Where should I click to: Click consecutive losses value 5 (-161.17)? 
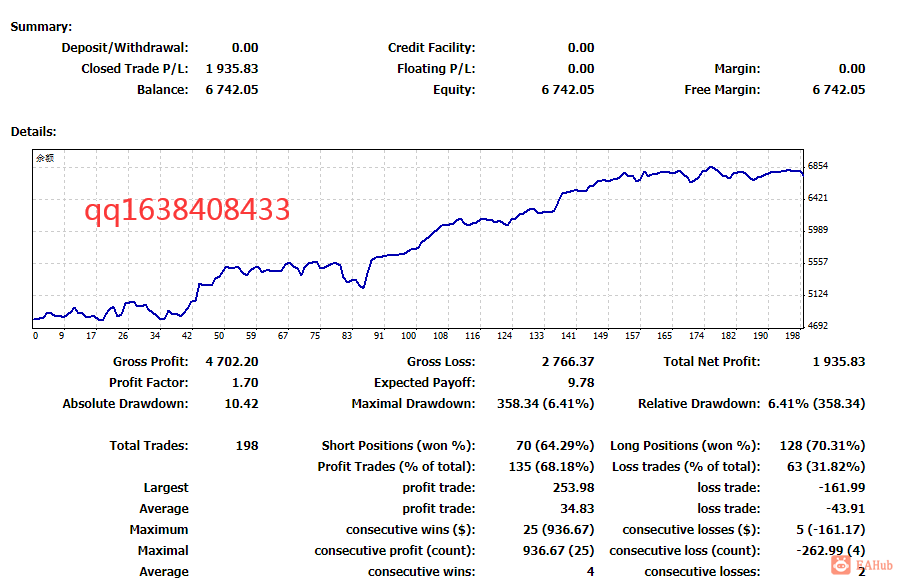pyautogui.click(x=831, y=530)
